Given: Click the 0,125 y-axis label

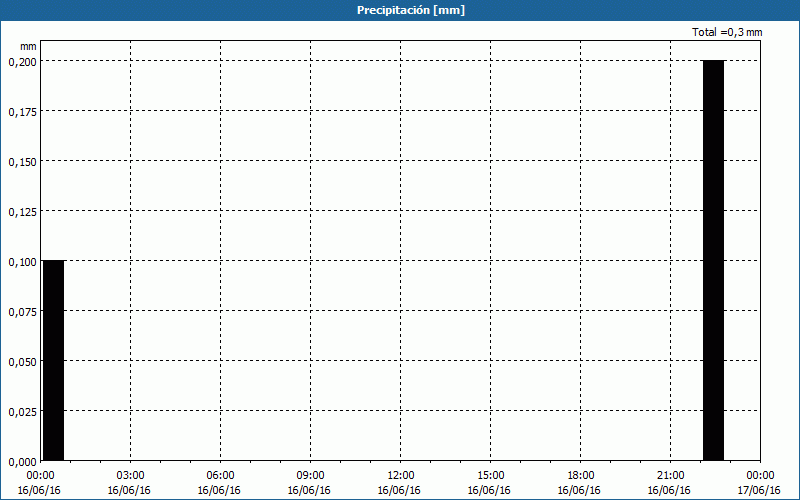Looking at the screenshot, I should coord(22,212).
